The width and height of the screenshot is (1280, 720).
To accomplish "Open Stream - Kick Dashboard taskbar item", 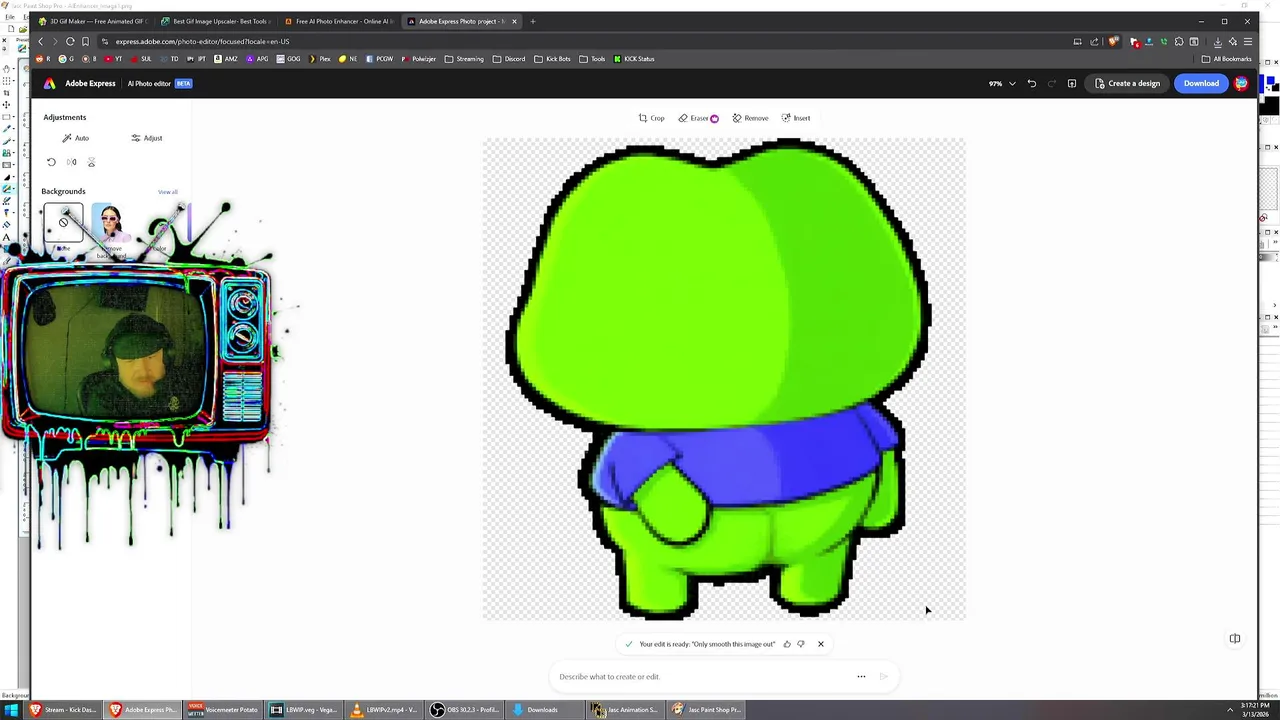I will (x=63, y=710).
